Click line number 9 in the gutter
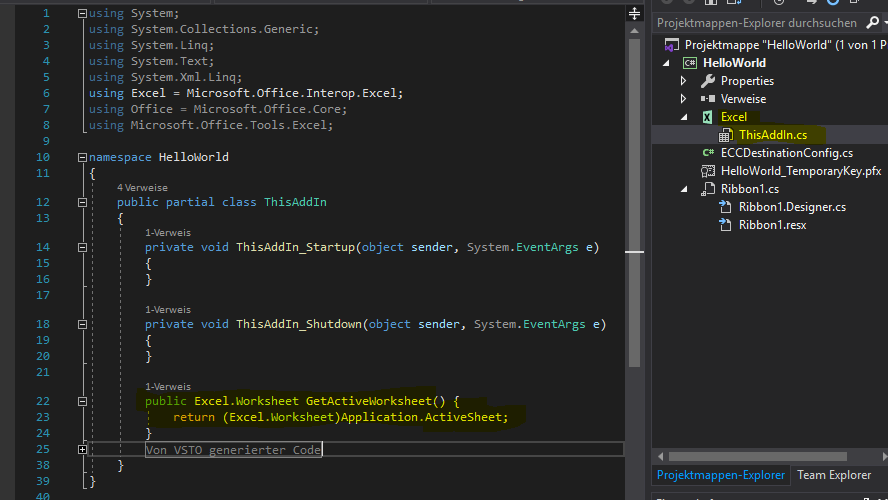 click(x=46, y=141)
